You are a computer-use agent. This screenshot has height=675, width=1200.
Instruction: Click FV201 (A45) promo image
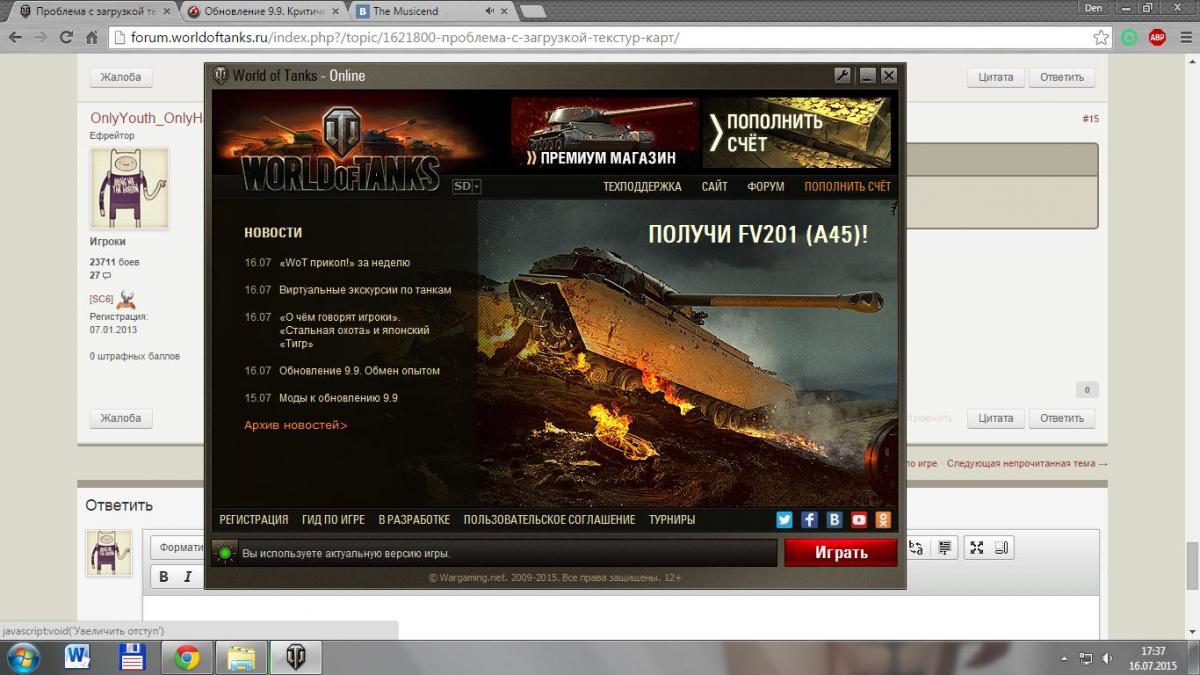688,353
